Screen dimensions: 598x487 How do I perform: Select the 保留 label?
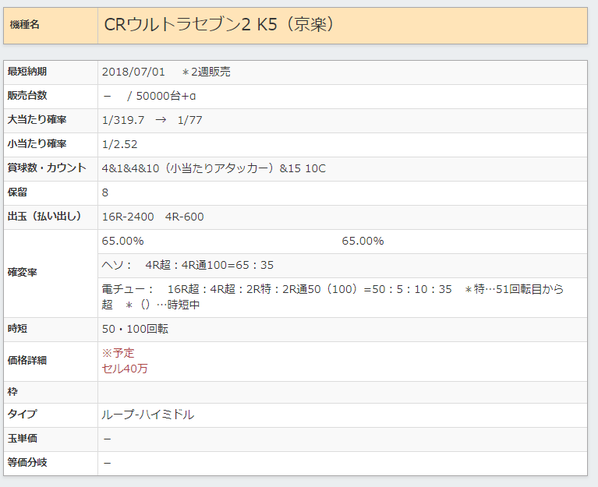pos(17,192)
